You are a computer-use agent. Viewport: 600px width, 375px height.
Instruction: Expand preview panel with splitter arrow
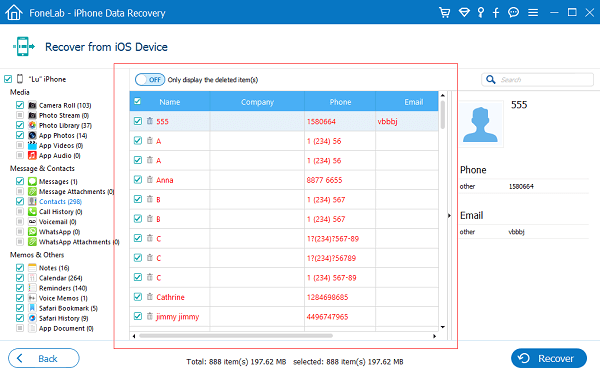pos(449,216)
